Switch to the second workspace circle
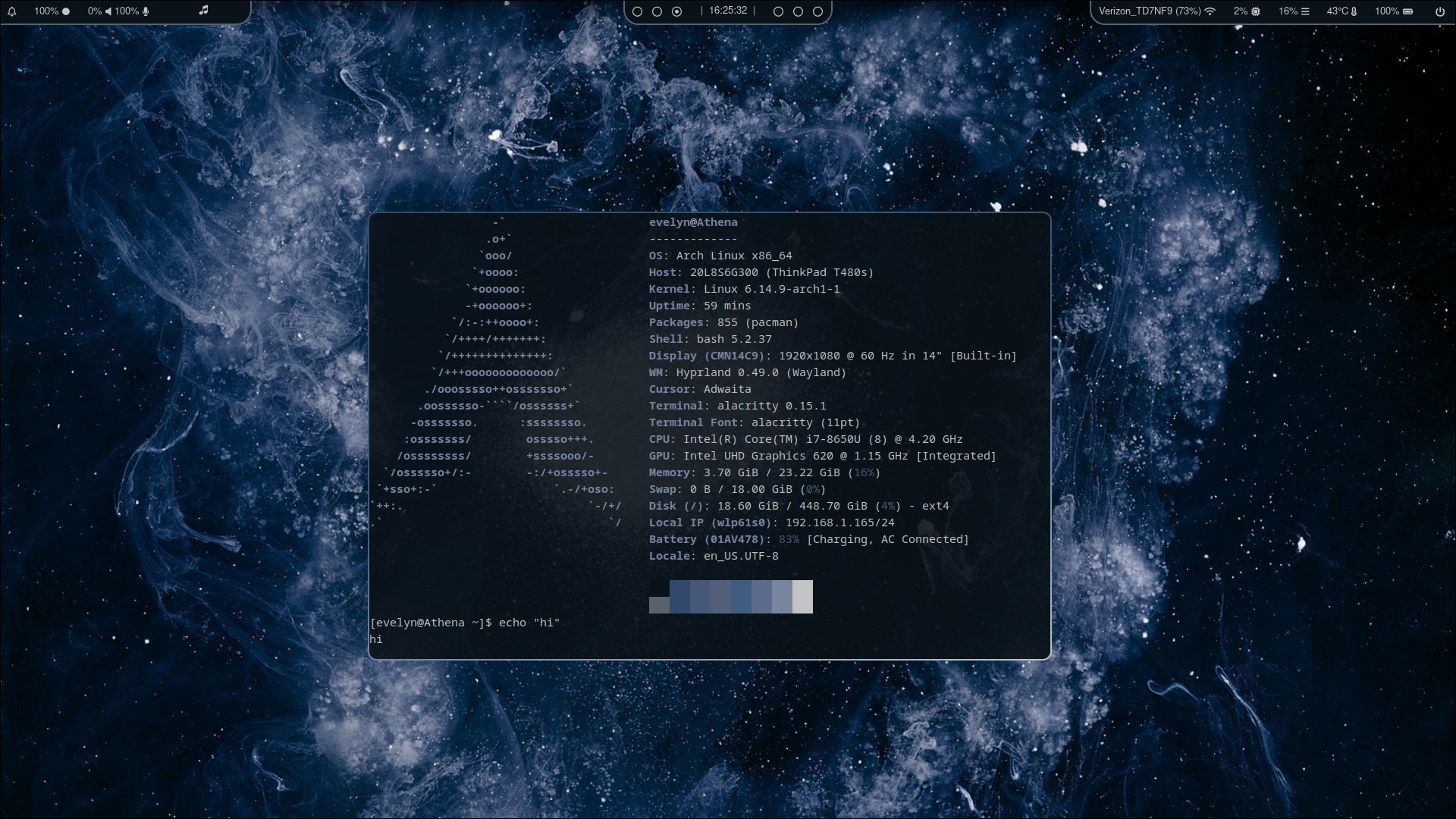 pos(657,11)
